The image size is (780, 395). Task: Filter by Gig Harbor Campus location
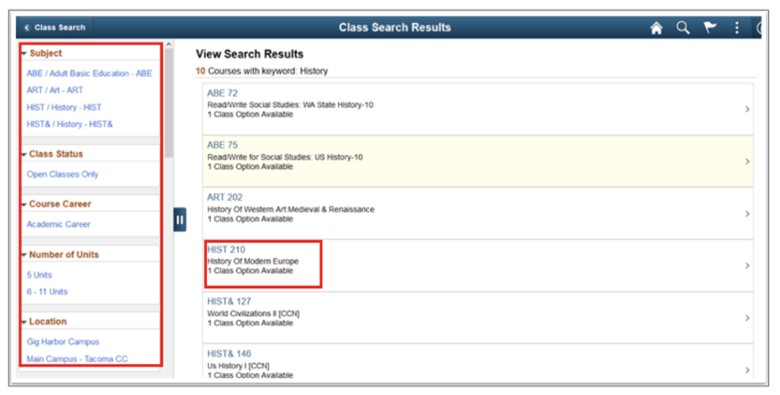[63, 342]
